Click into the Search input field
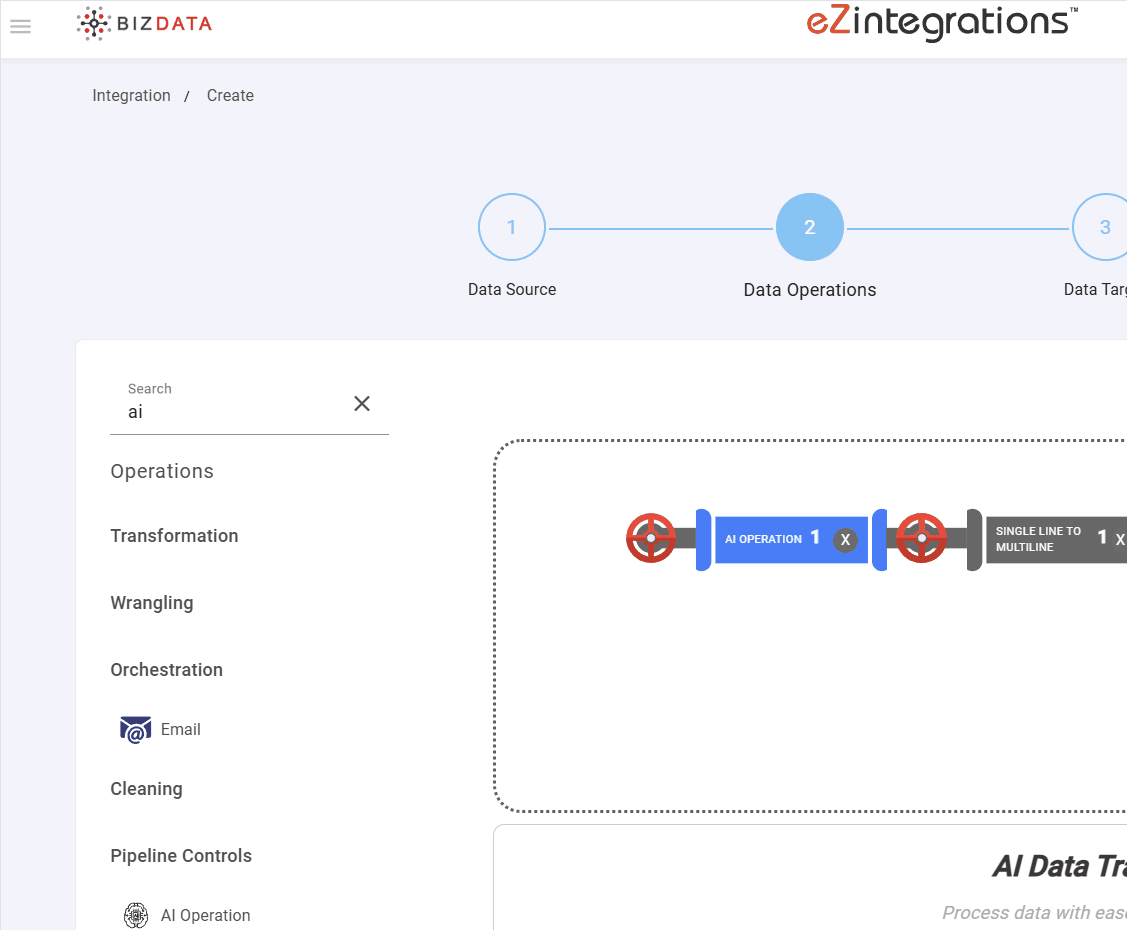1127x930 pixels. click(x=230, y=412)
